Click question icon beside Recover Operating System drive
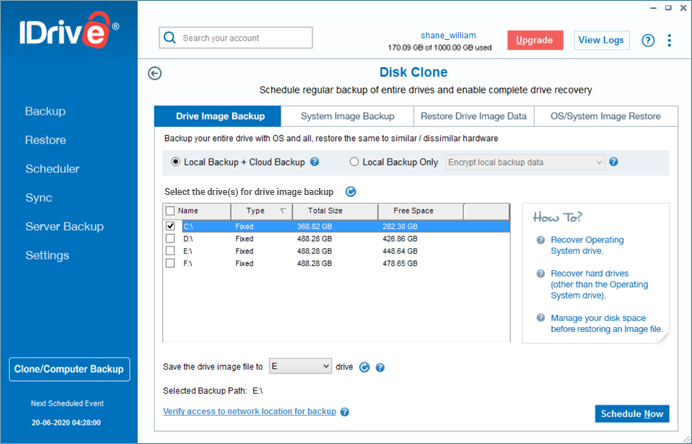The width and height of the screenshot is (692, 444). (541, 240)
